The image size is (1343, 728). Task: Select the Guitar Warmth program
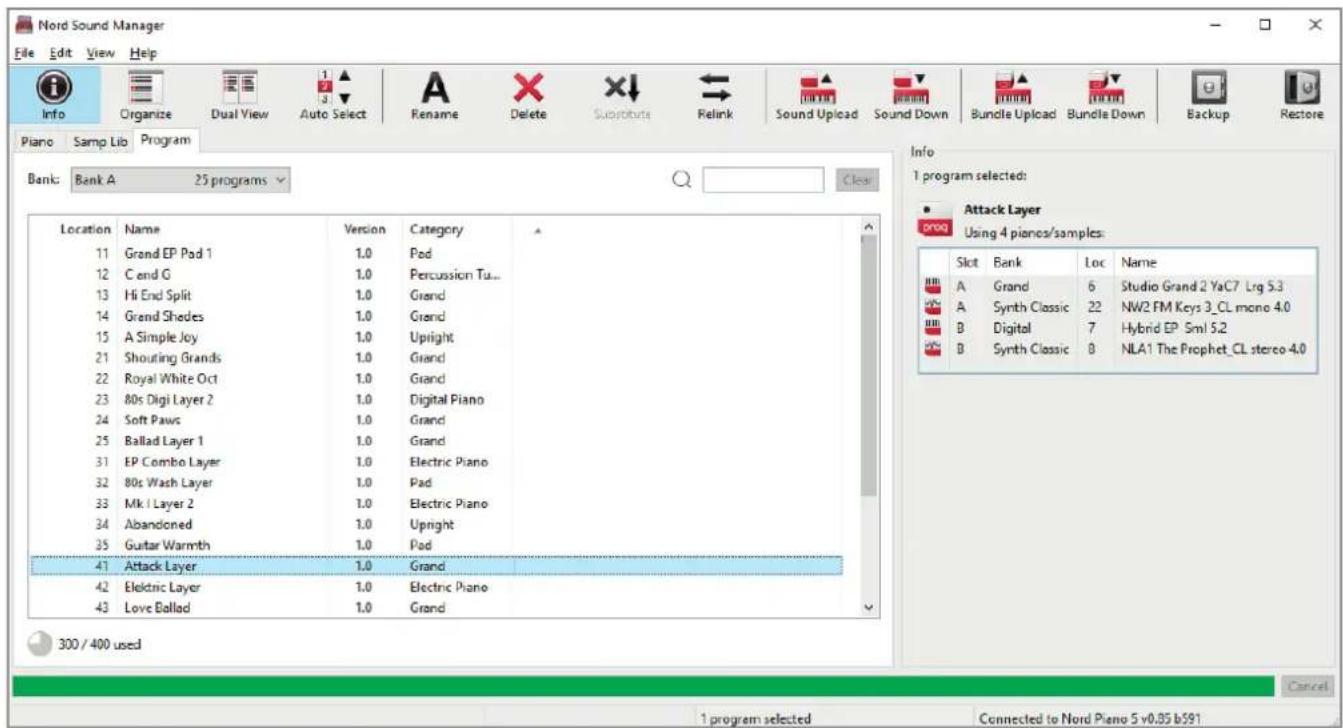pyautogui.click(x=437, y=545)
